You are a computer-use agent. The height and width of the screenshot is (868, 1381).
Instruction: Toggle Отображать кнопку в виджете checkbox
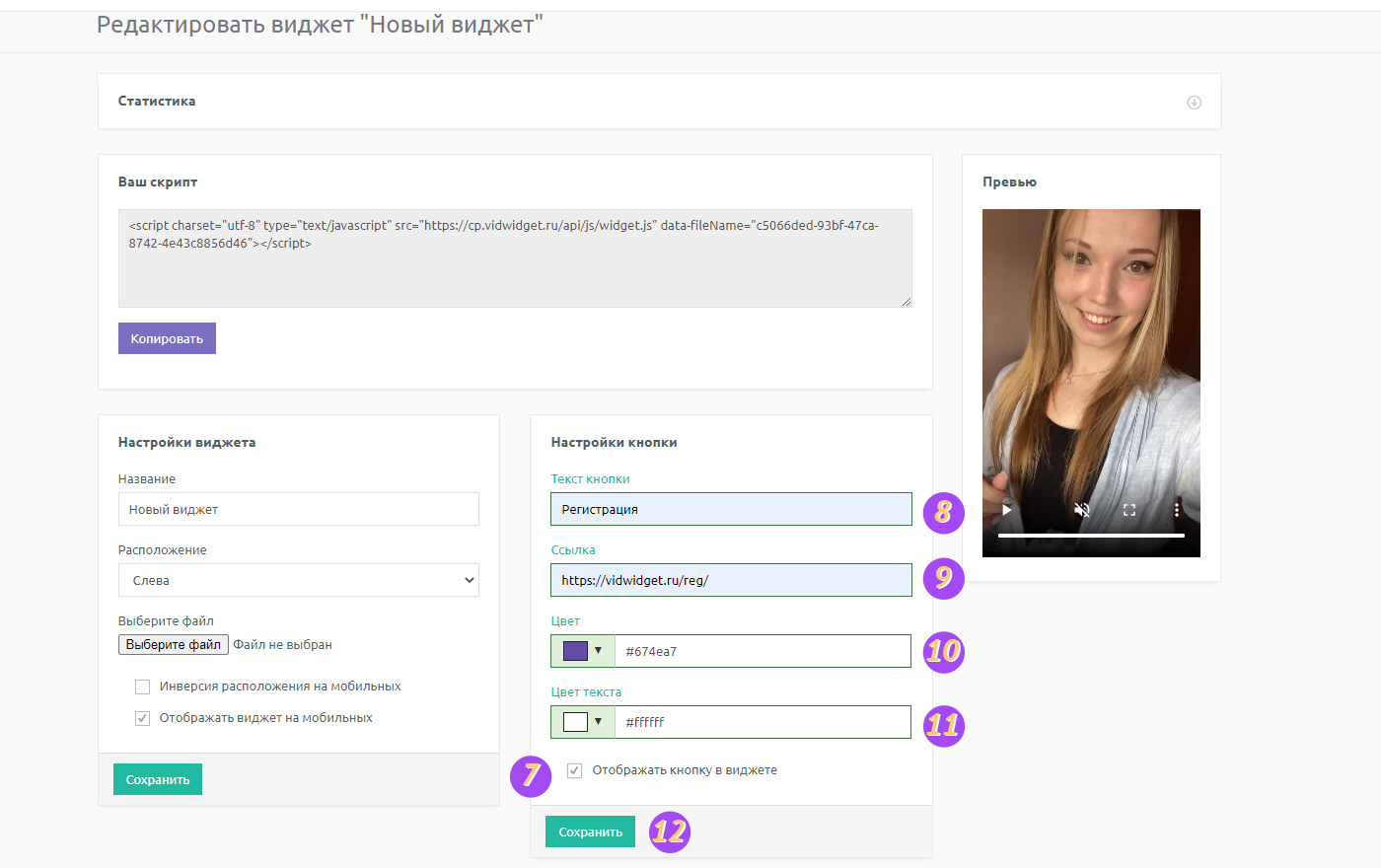click(574, 770)
